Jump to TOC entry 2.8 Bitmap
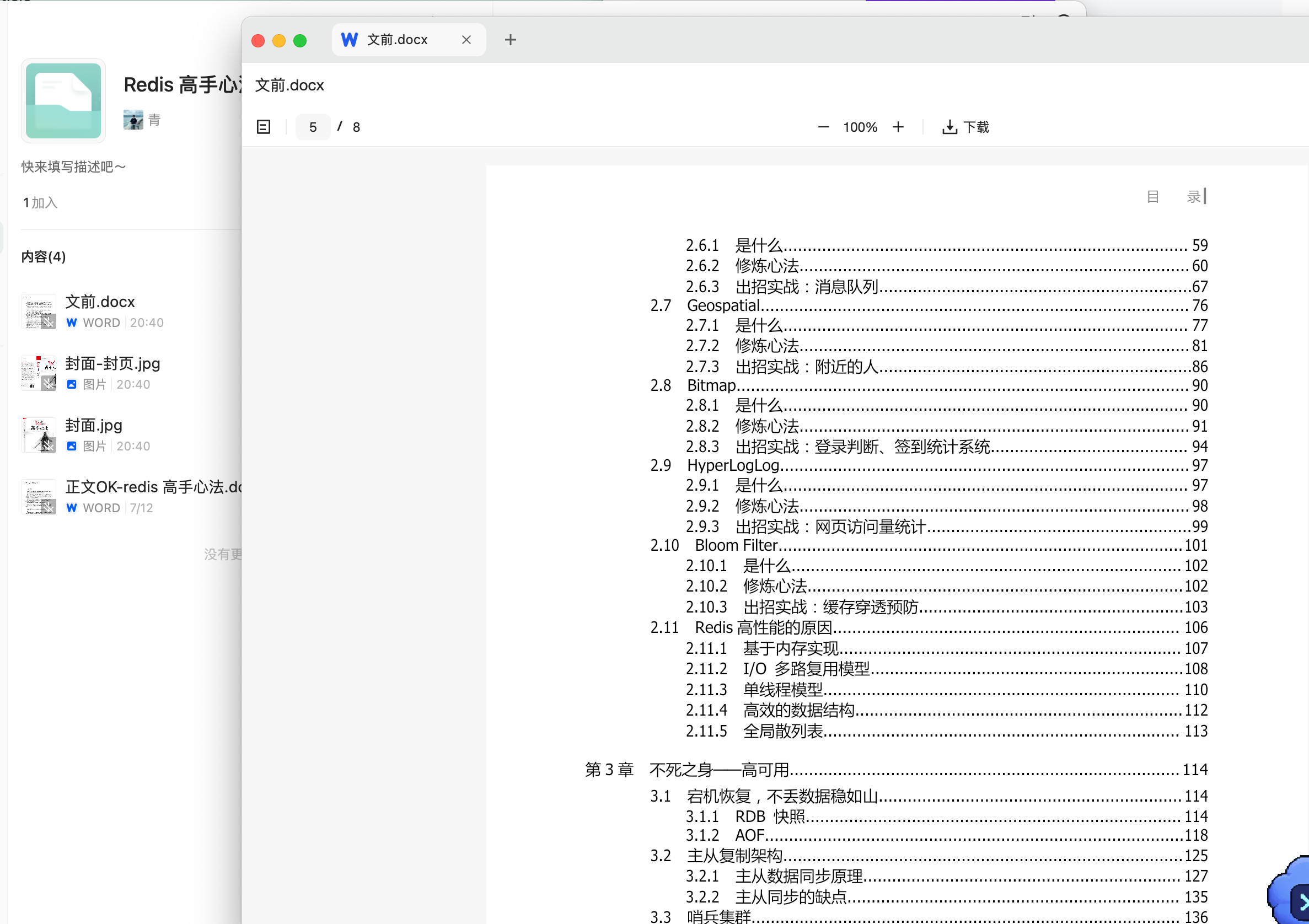The height and width of the screenshot is (924, 1309). point(929,385)
